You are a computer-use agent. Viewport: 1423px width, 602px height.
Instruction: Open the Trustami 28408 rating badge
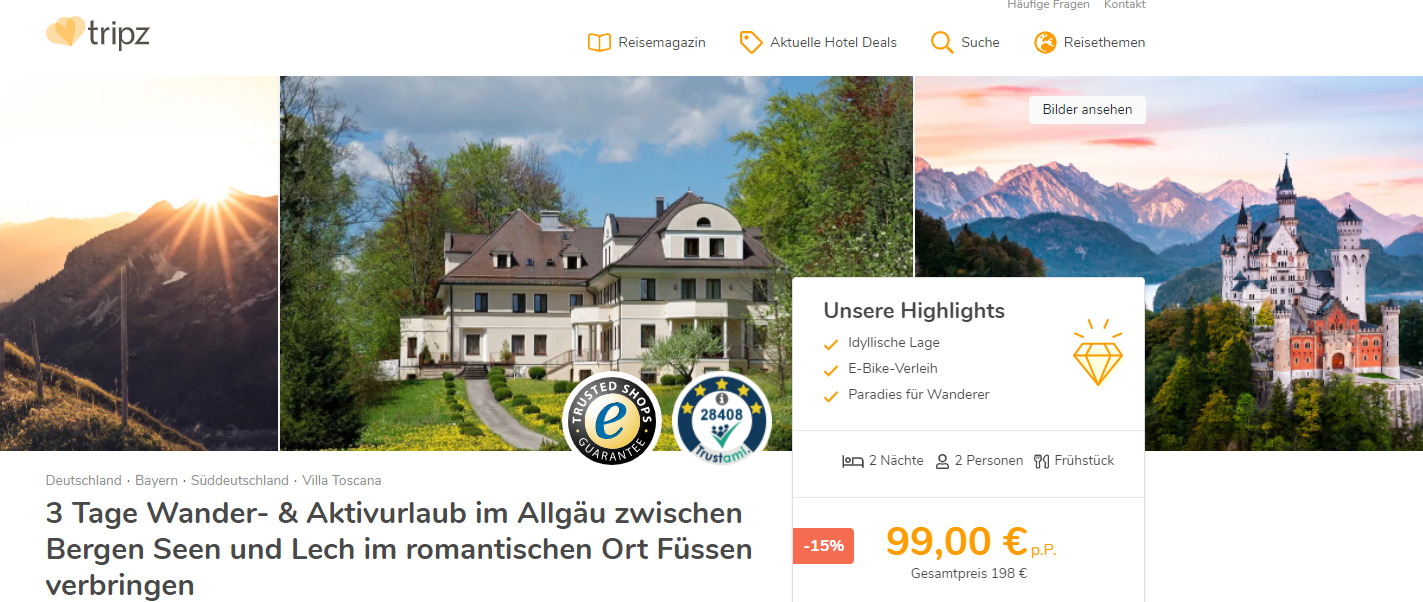(x=722, y=420)
